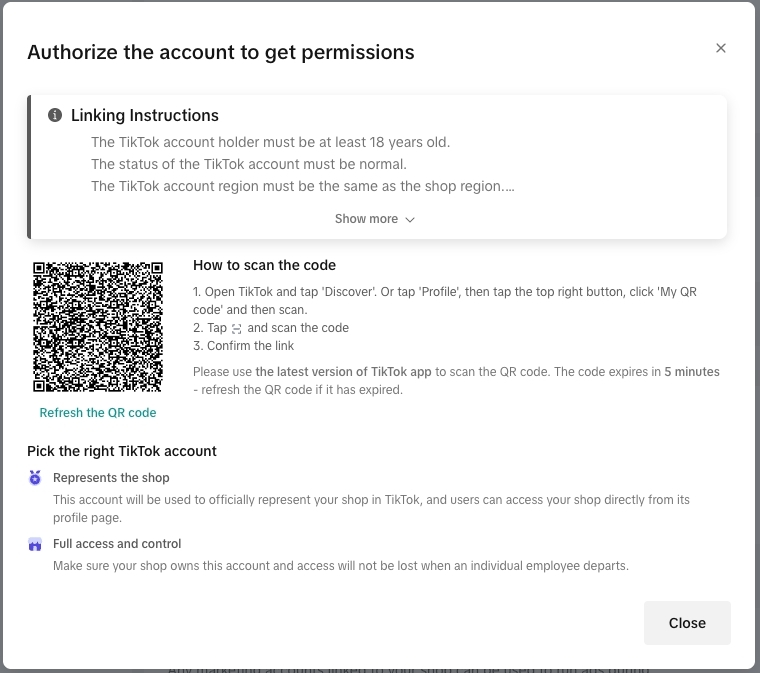Click the scan icon in step 2

237,329
